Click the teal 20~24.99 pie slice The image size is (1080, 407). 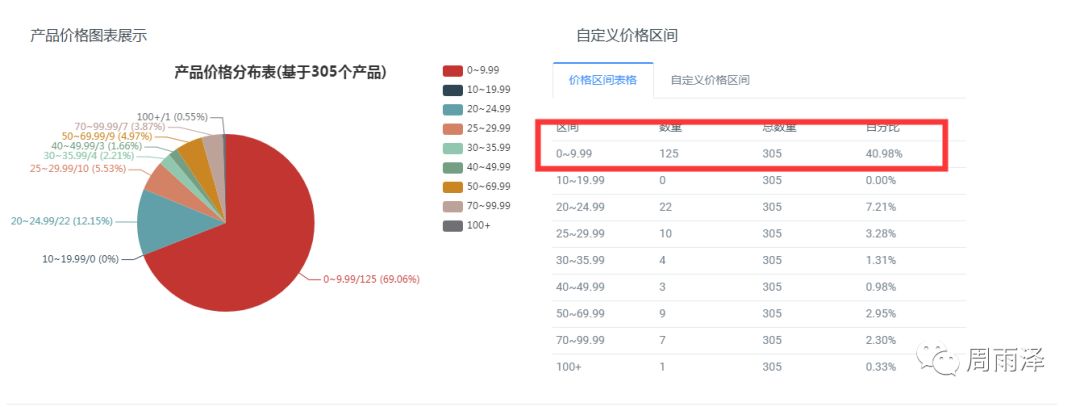pyautogui.click(x=160, y=218)
